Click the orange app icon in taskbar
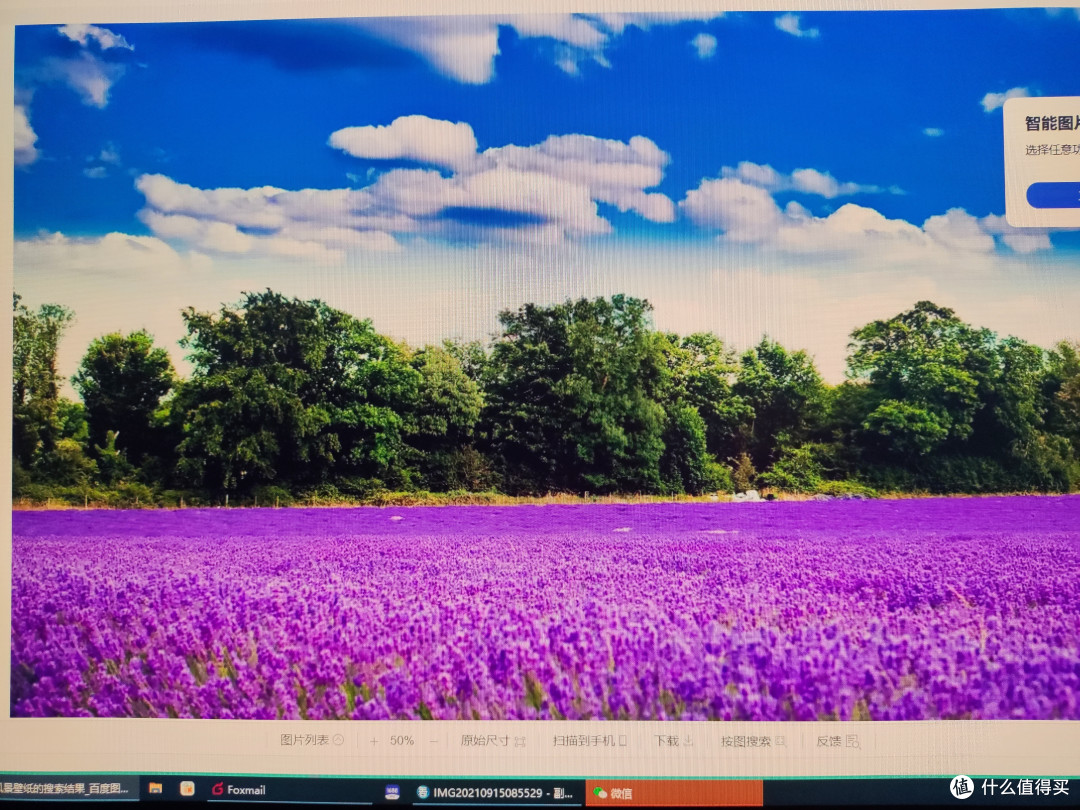This screenshot has height=810, width=1080. [187, 789]
